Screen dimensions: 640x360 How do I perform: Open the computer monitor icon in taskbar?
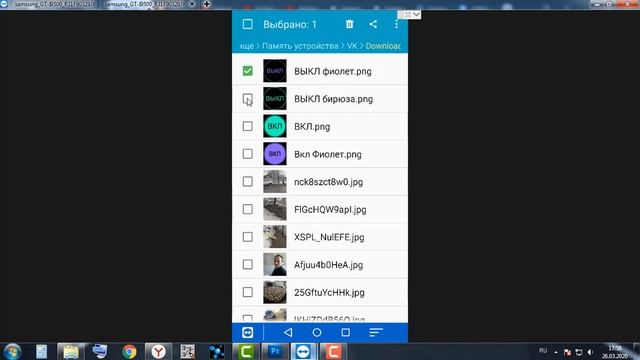pyautogui.click(x=100, y=351)
